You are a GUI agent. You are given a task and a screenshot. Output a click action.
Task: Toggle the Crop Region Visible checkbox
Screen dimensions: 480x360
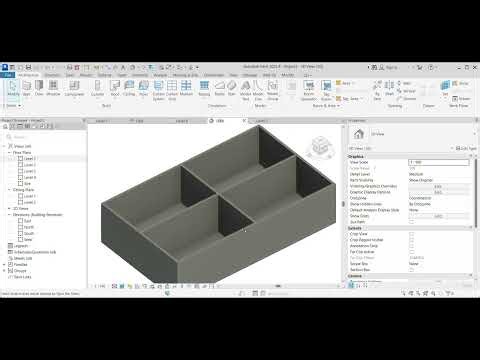411,240
